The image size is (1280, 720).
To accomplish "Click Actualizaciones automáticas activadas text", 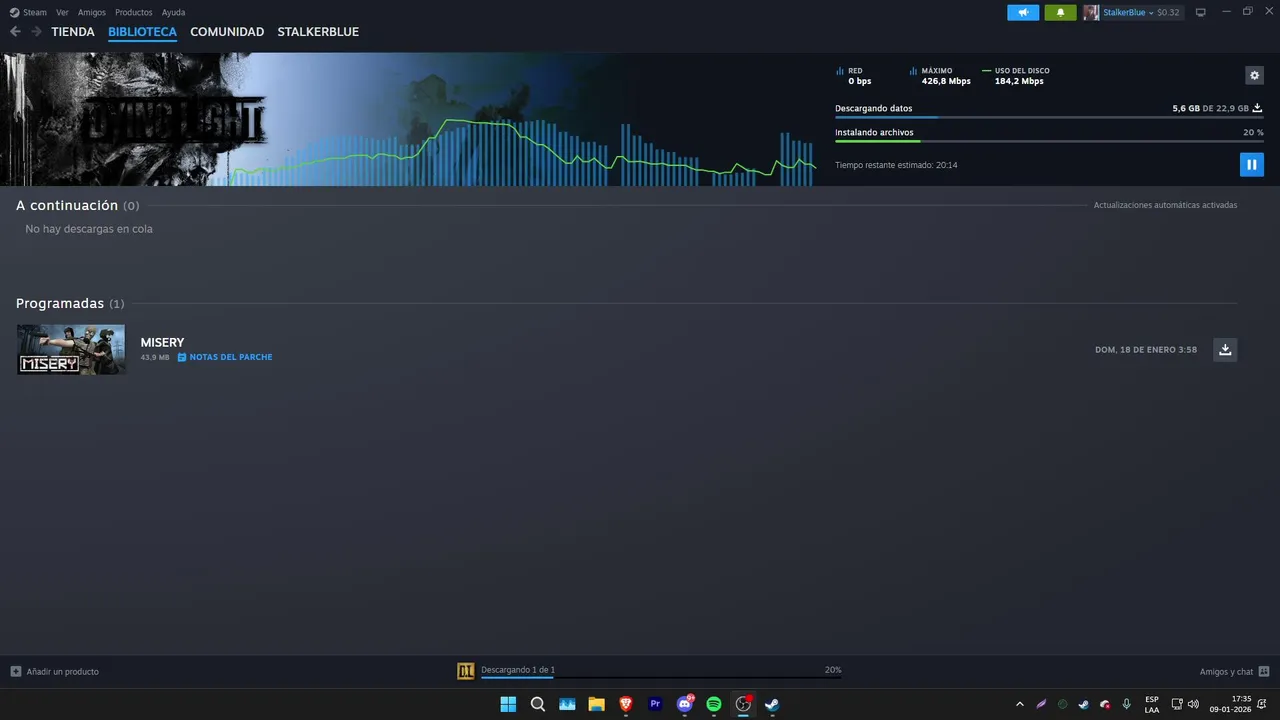I will (x=1165, y=205).
